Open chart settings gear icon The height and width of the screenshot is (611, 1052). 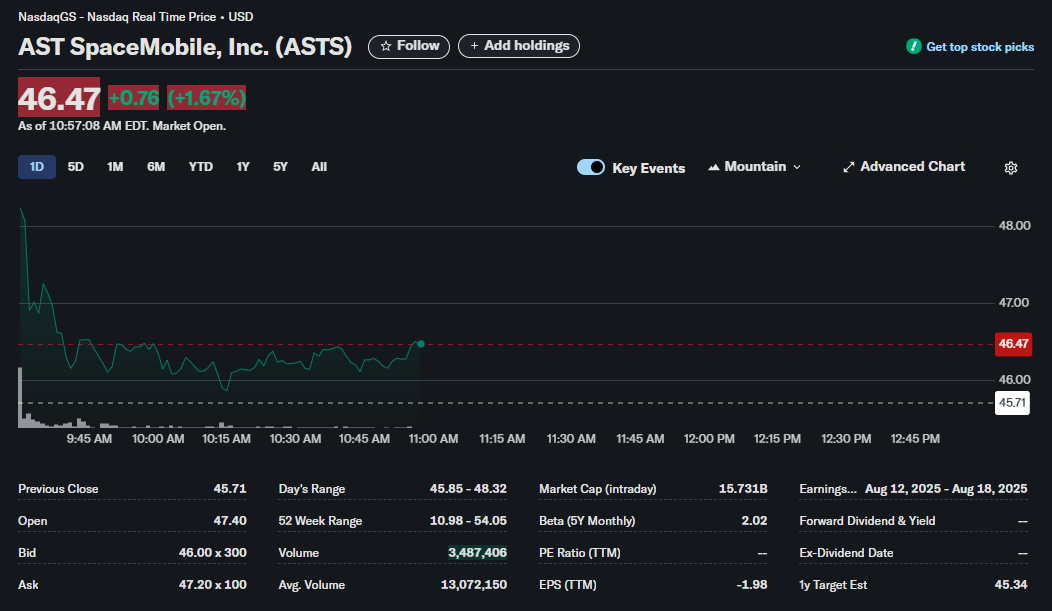tap(1010, 168)
